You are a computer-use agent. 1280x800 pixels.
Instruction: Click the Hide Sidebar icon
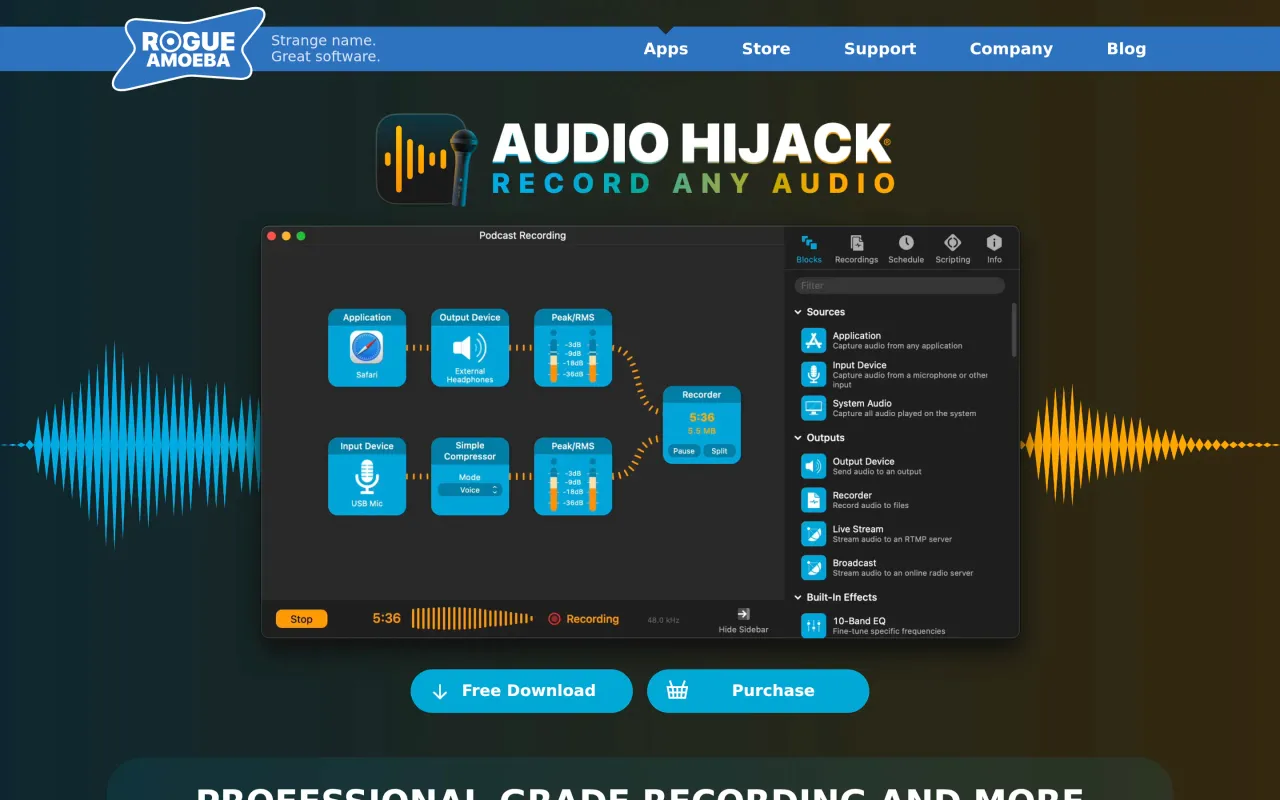(x=743, y=614)
